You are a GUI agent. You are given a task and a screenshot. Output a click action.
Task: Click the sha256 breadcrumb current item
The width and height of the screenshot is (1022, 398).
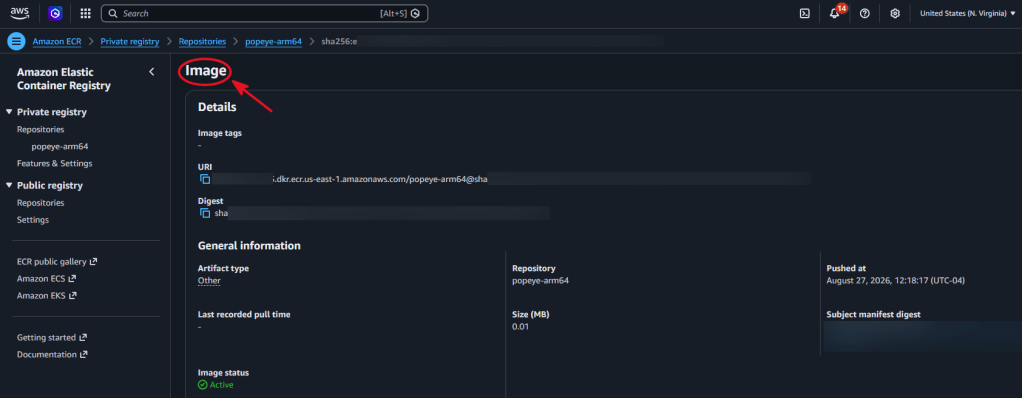point(340,41)
